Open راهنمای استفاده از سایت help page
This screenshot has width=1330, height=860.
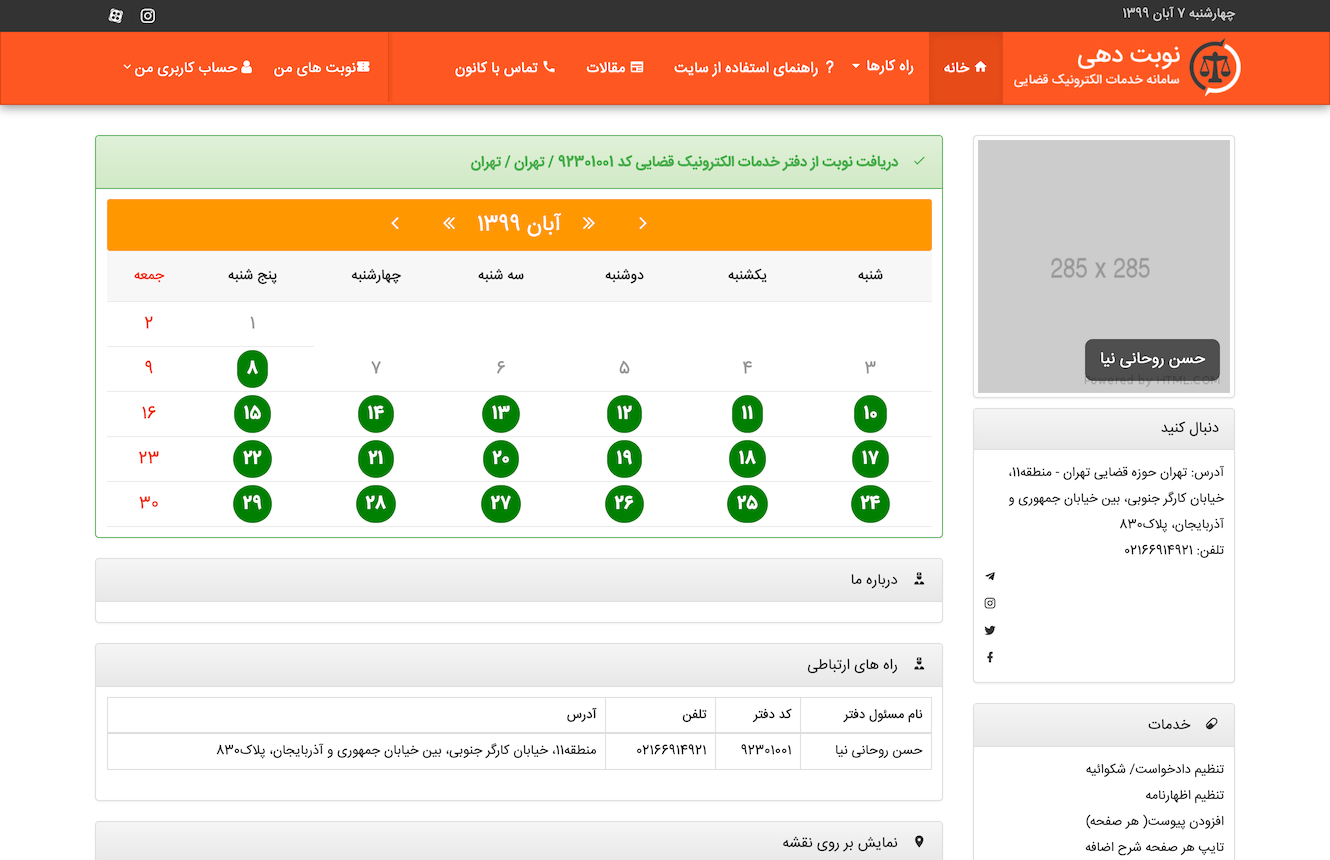[754, 67]
